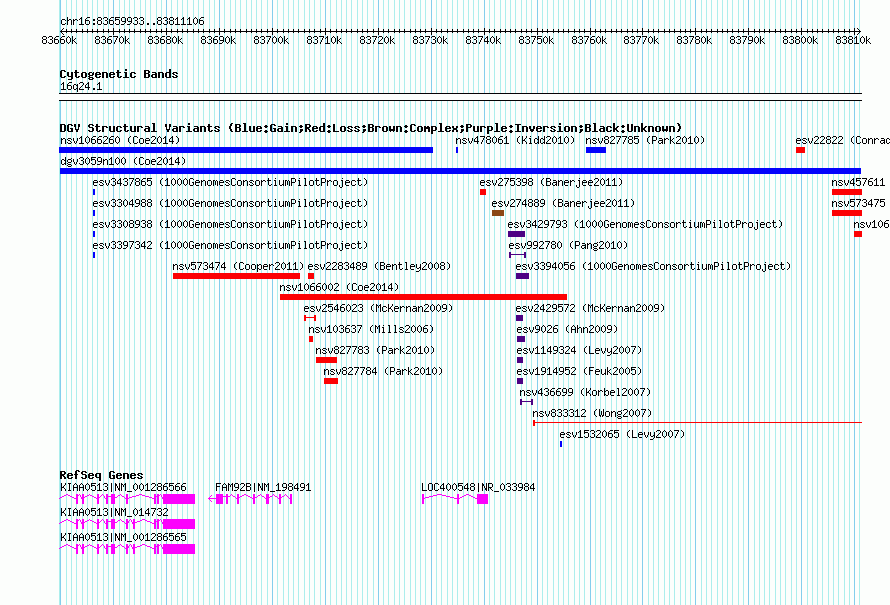This screenshot has width=890, height=605.
Task: Click nsv436699 (Korbel2007) label
Action: click(585, 392)
